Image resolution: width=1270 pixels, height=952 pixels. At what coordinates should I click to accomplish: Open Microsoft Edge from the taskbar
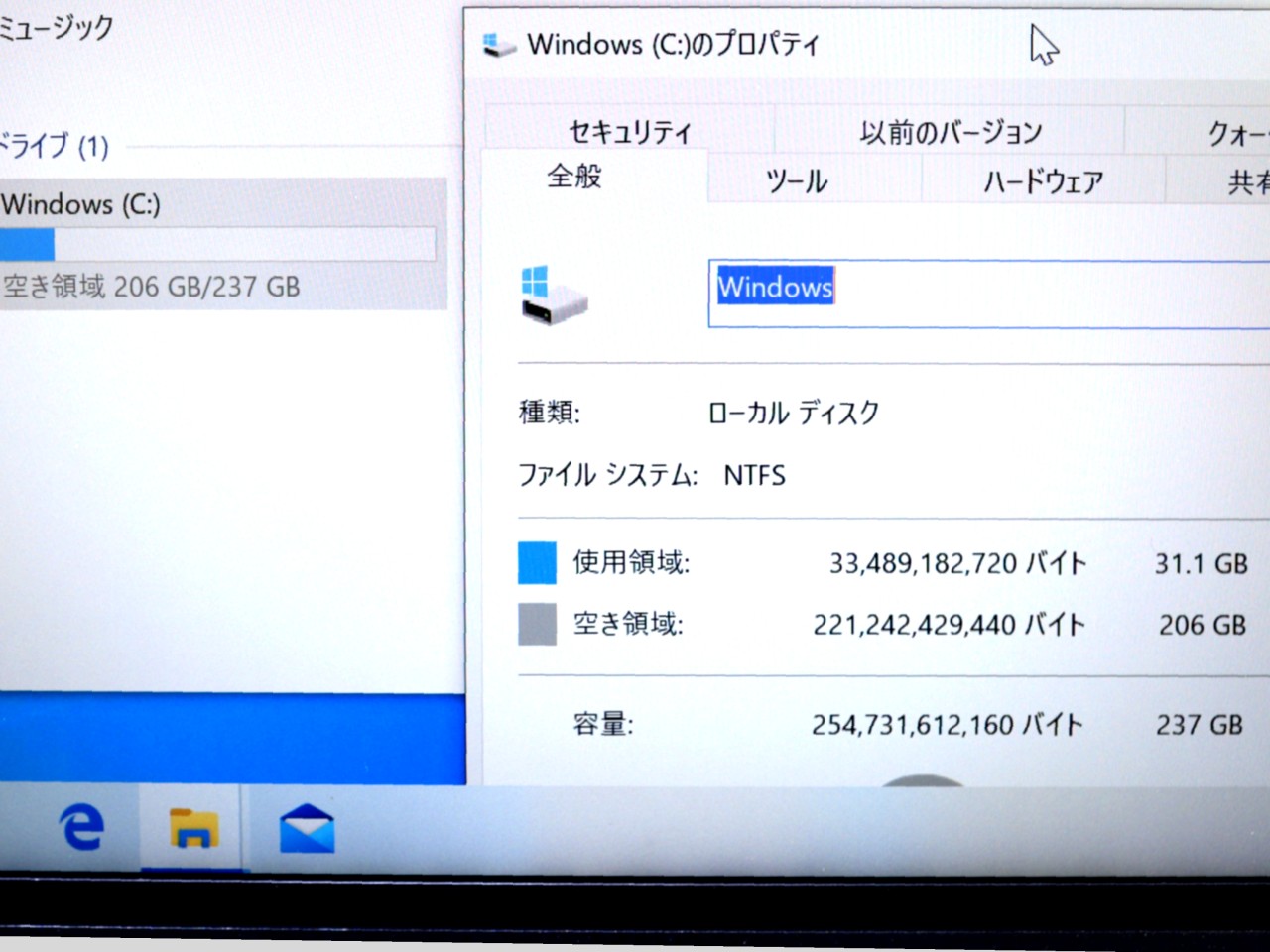(x=81, y=826)
